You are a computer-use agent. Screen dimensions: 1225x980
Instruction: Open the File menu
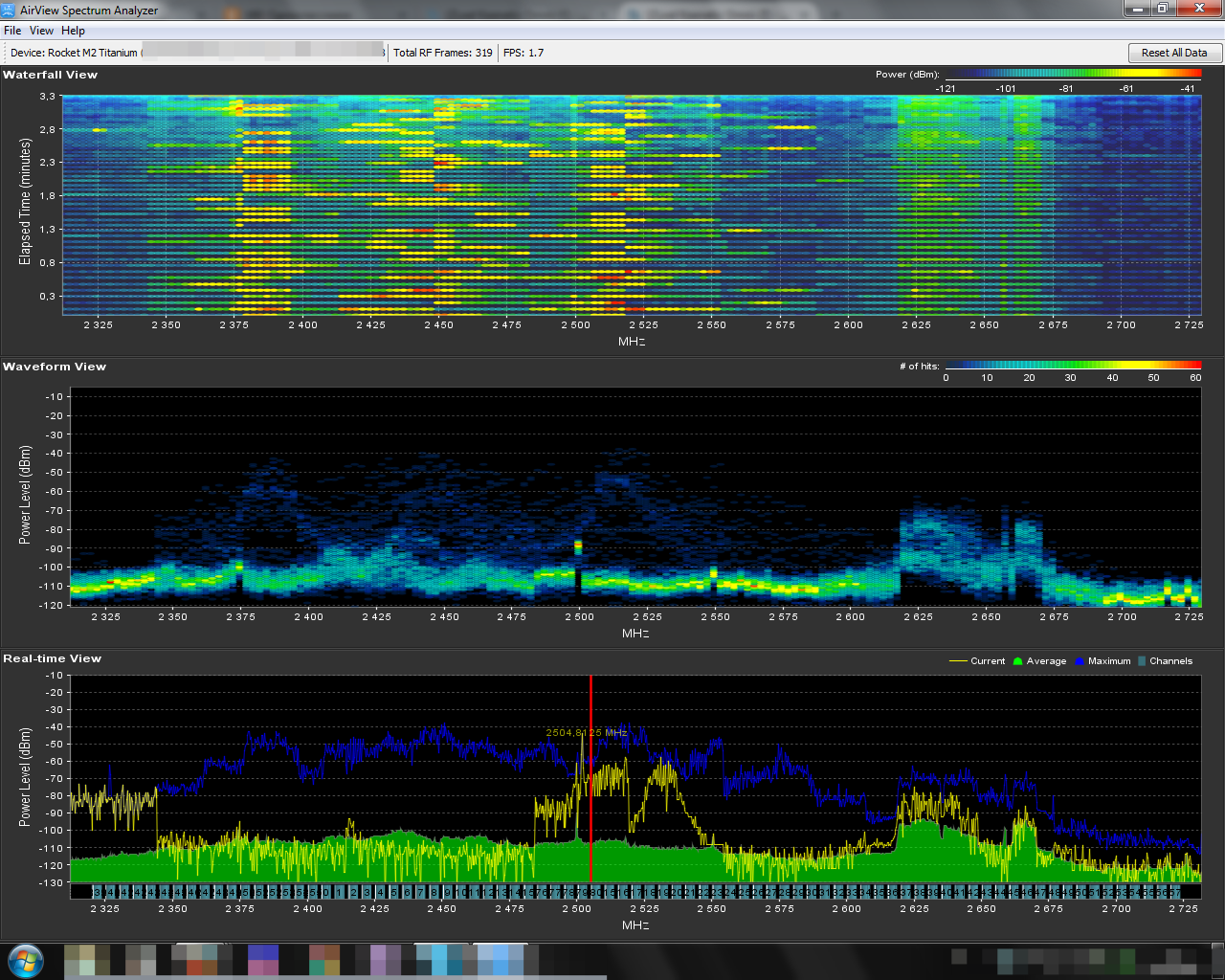click(12, 31)
